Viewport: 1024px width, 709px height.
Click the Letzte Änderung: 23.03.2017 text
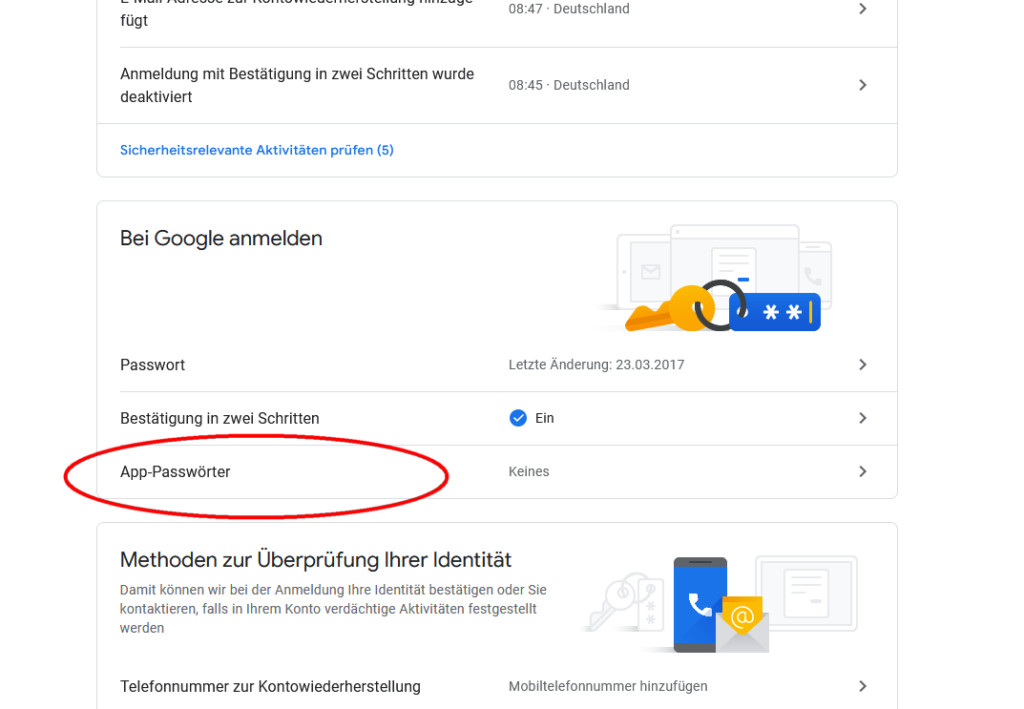(596, 365)
